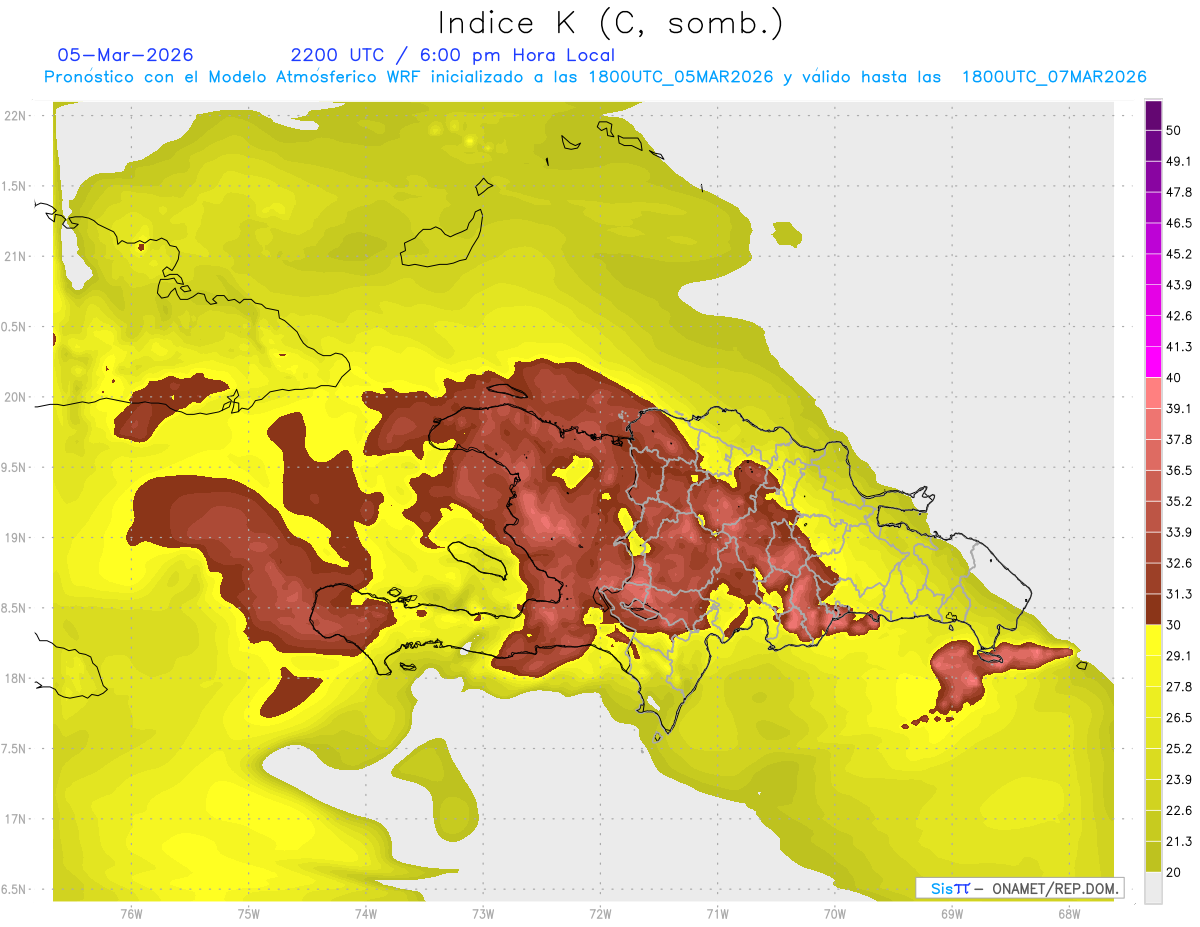Click legend value '39.1'

(1179, 408)
